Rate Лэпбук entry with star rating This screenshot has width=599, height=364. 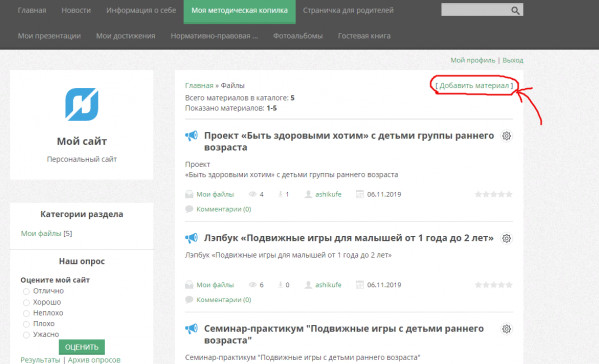point(494,285)
